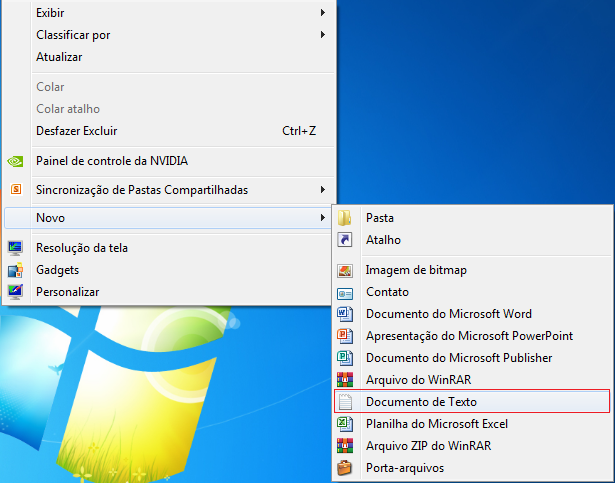Screen dimensions: 615x483
Task: Choose Gadgets from the context menu
Action: coord(169,270)
